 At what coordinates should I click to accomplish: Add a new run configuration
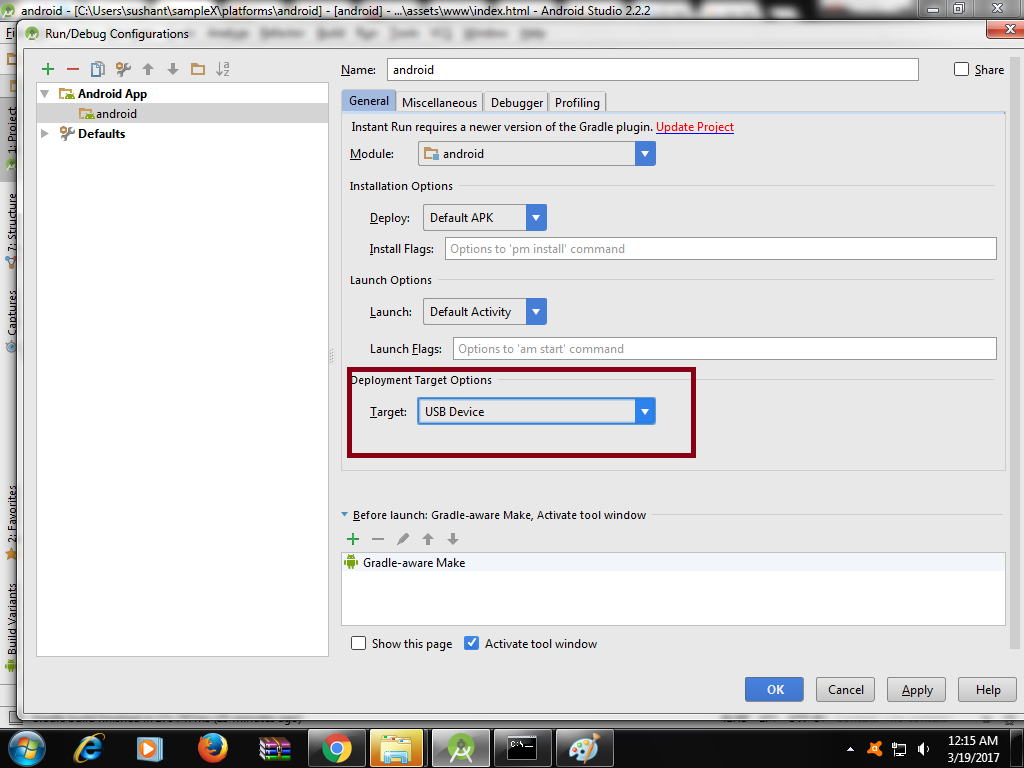(x=48, y=69)
